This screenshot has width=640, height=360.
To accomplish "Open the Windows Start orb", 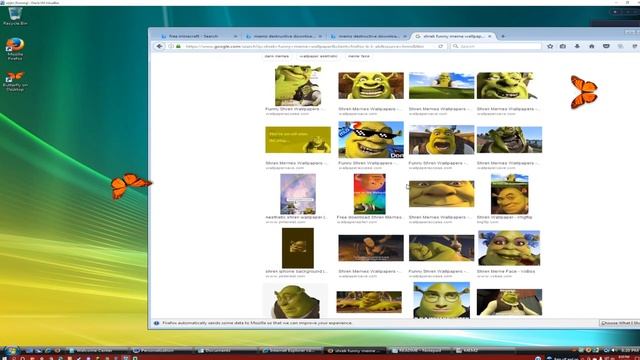I will click(x=10, y=351).
